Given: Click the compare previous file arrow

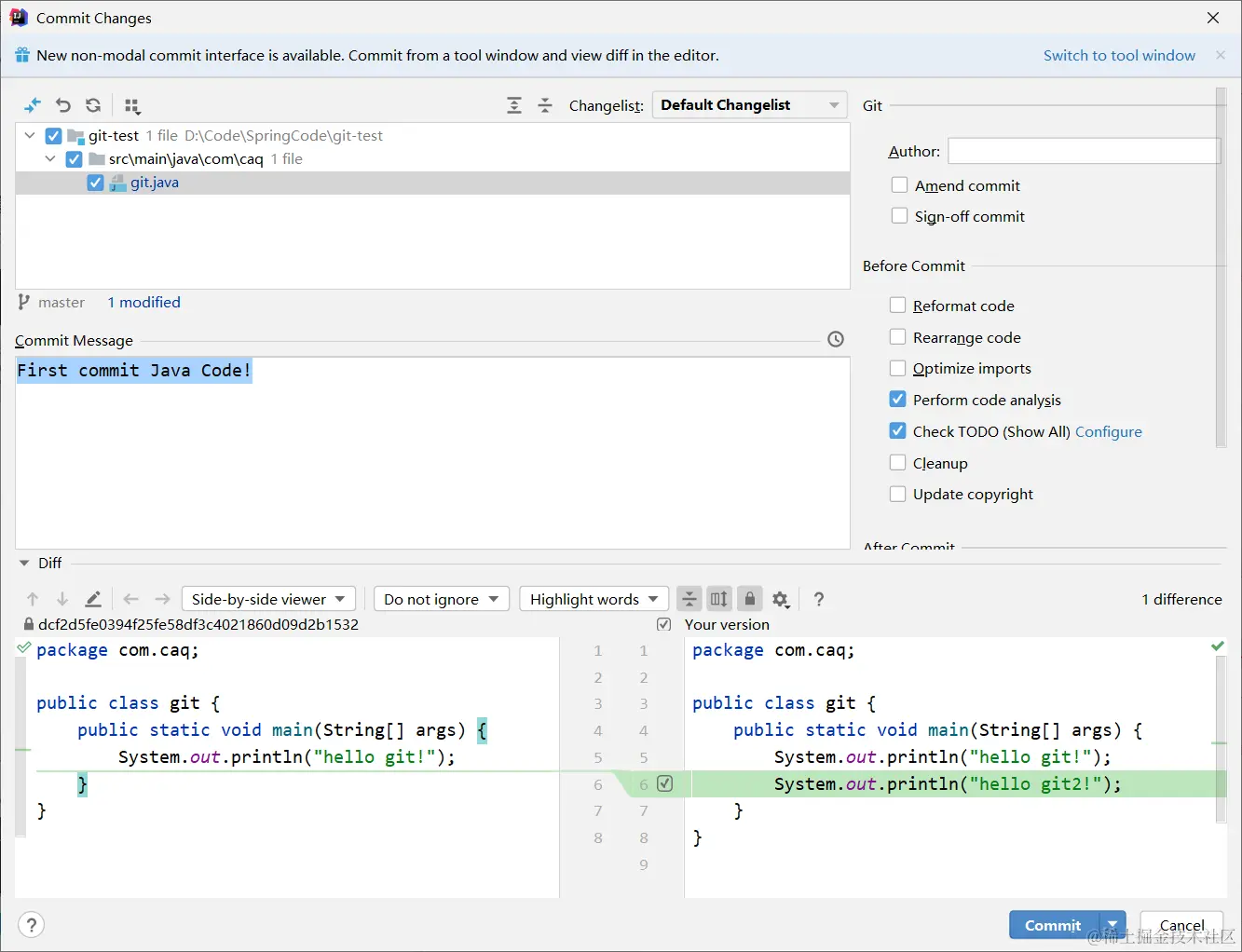Looking at the screenshot, I should [131, 599].
